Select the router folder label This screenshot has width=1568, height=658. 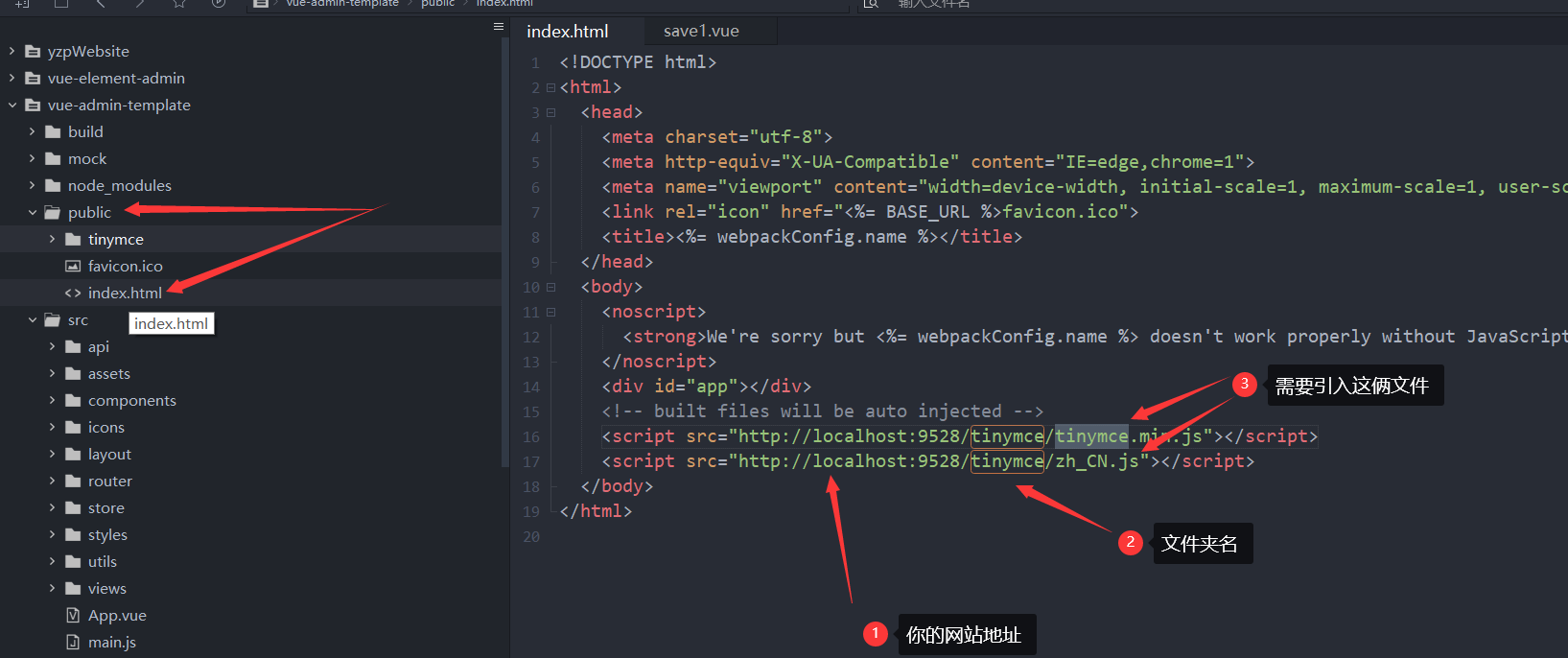coord(110,481)
